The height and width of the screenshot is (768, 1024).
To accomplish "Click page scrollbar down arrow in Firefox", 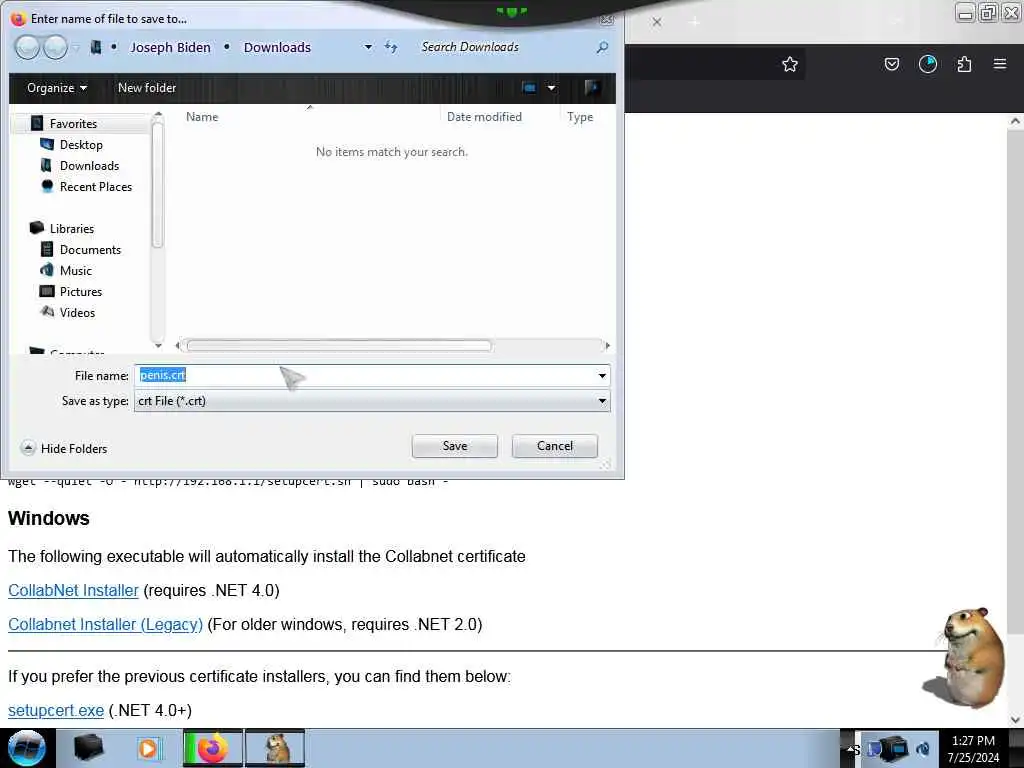I will 1015,720.
